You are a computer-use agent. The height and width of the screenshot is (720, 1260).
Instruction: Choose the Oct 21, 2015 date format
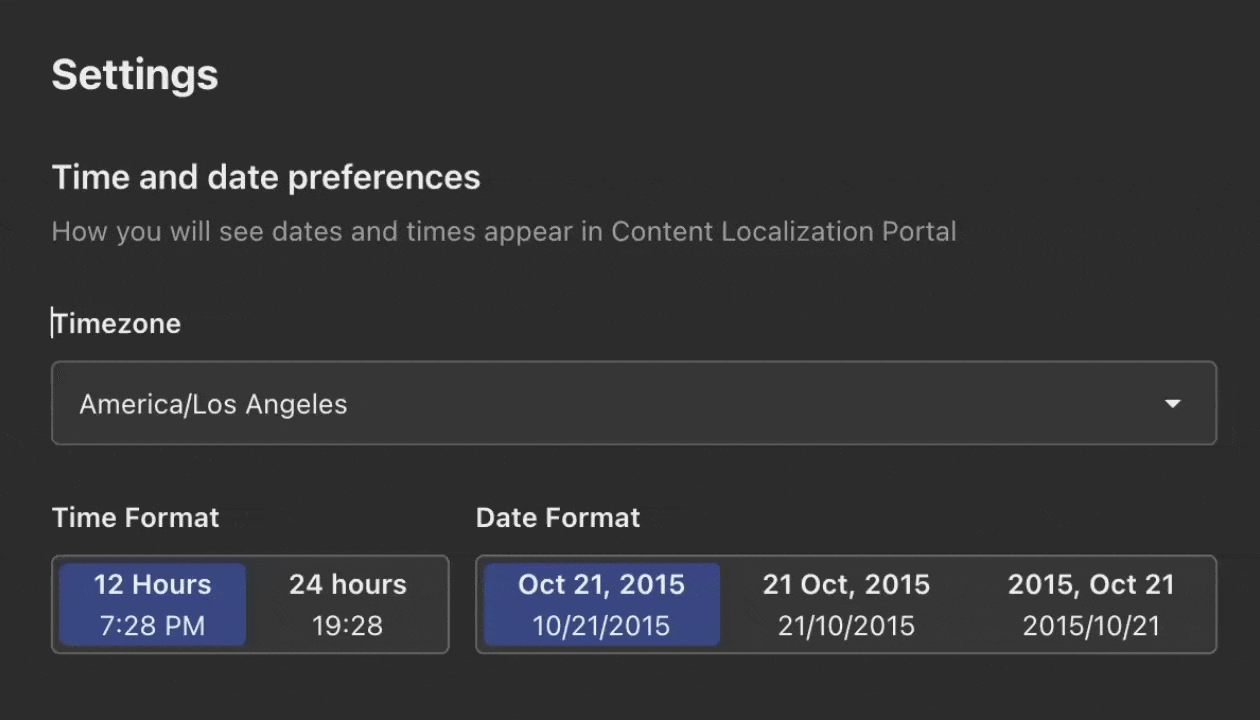pyautogui.click(x=601, y=604)
